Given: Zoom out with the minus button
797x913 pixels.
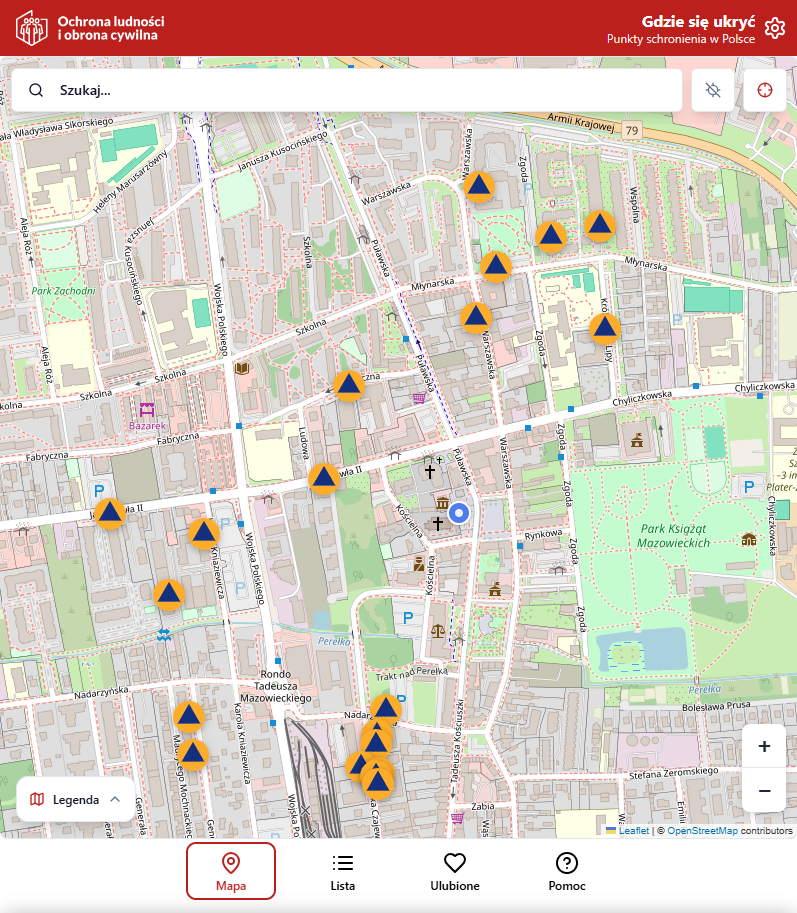Looking at the screenshot, I should 764,791.
